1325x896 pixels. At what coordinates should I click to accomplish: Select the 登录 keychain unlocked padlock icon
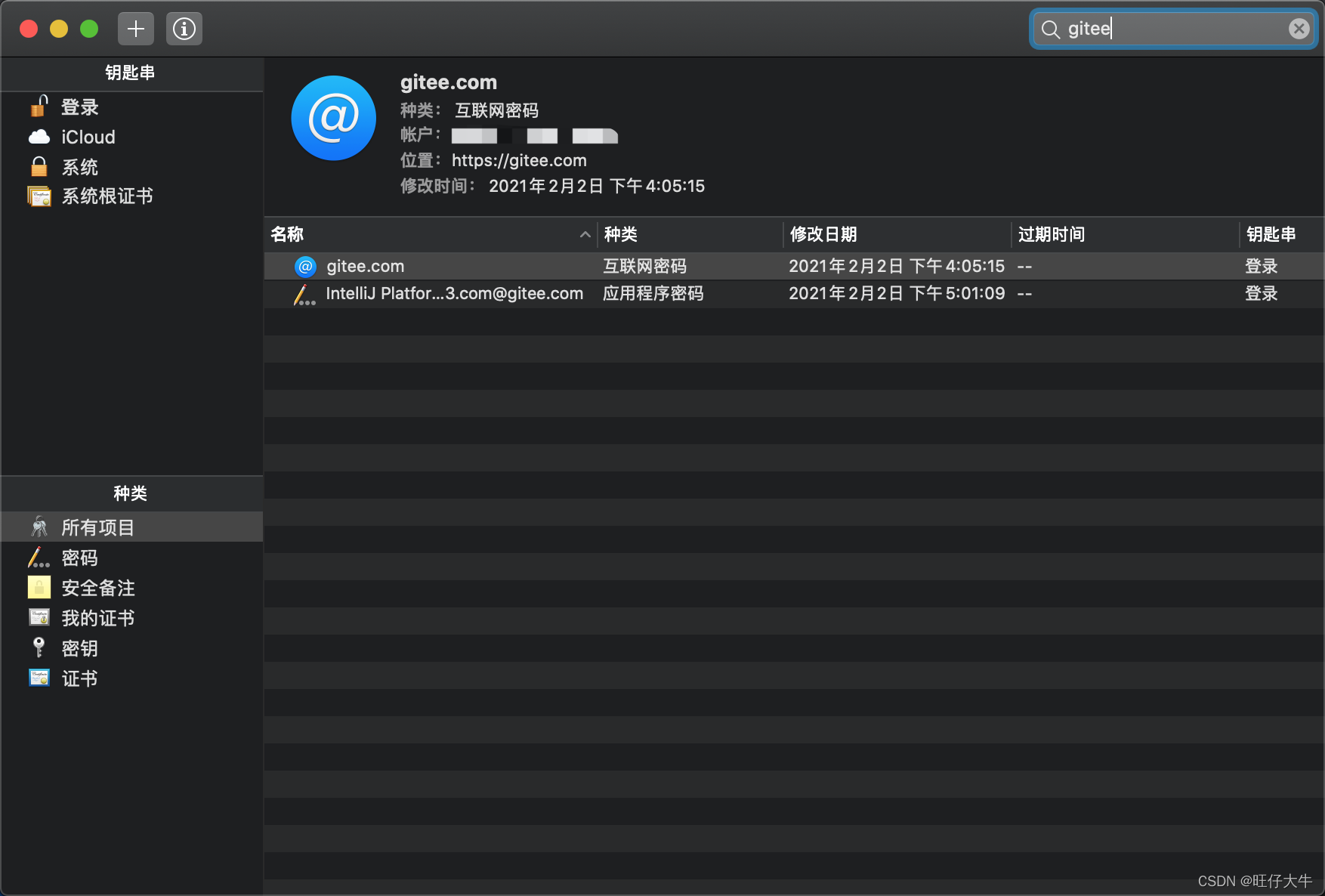point(39,107)
